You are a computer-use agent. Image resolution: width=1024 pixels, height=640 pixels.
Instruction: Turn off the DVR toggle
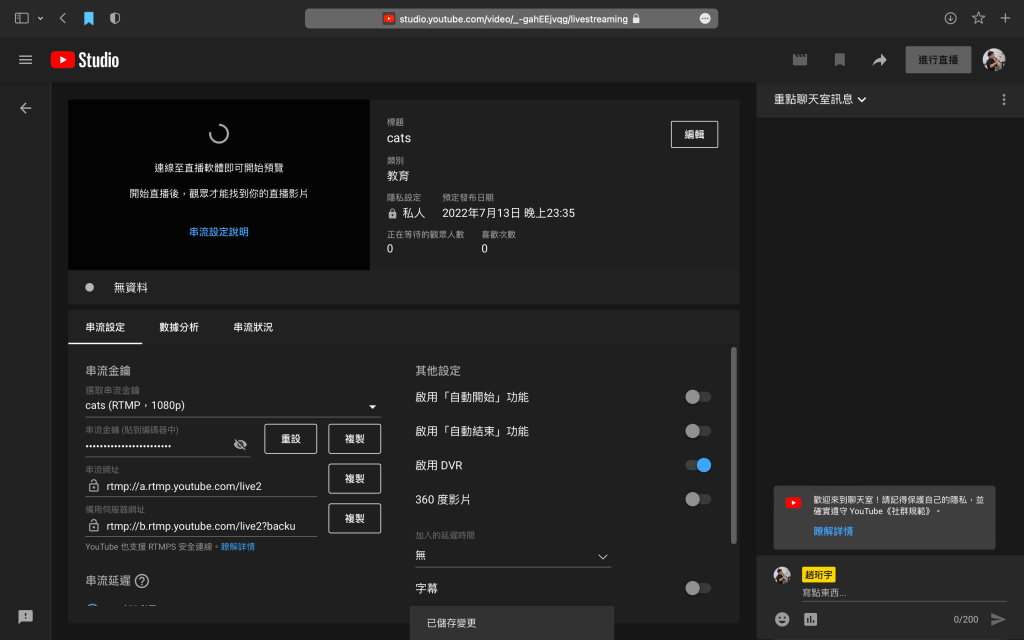click(698, 465)
